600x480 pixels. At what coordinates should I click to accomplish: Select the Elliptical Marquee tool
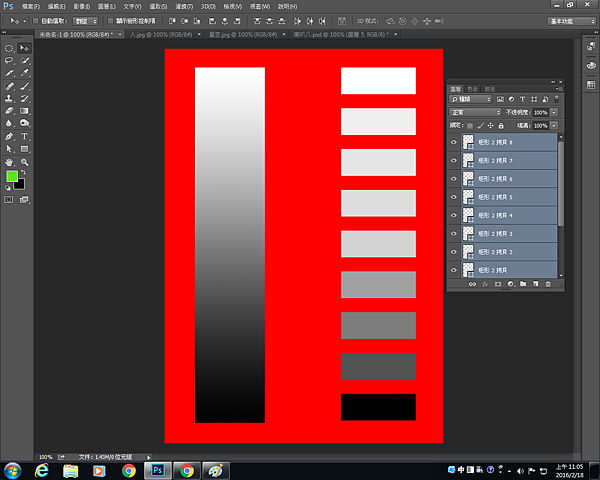(x=9, y=48)
